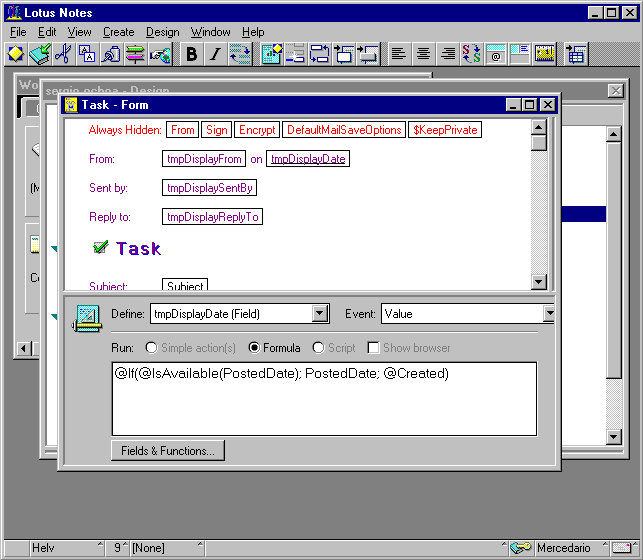
Task: Click the yellow diamond properties toolbar icon
Action: coord(16,54)
